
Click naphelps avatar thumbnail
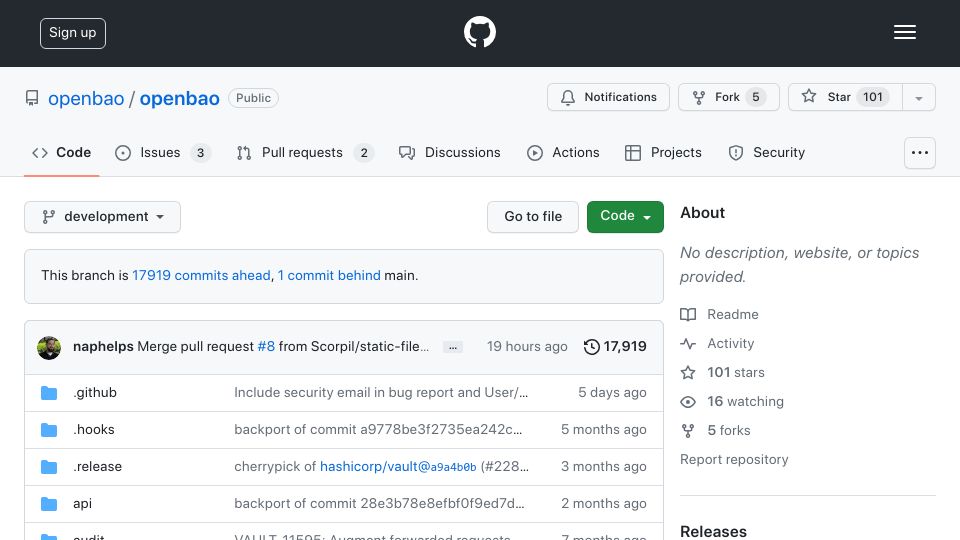[x=49, y=348]
